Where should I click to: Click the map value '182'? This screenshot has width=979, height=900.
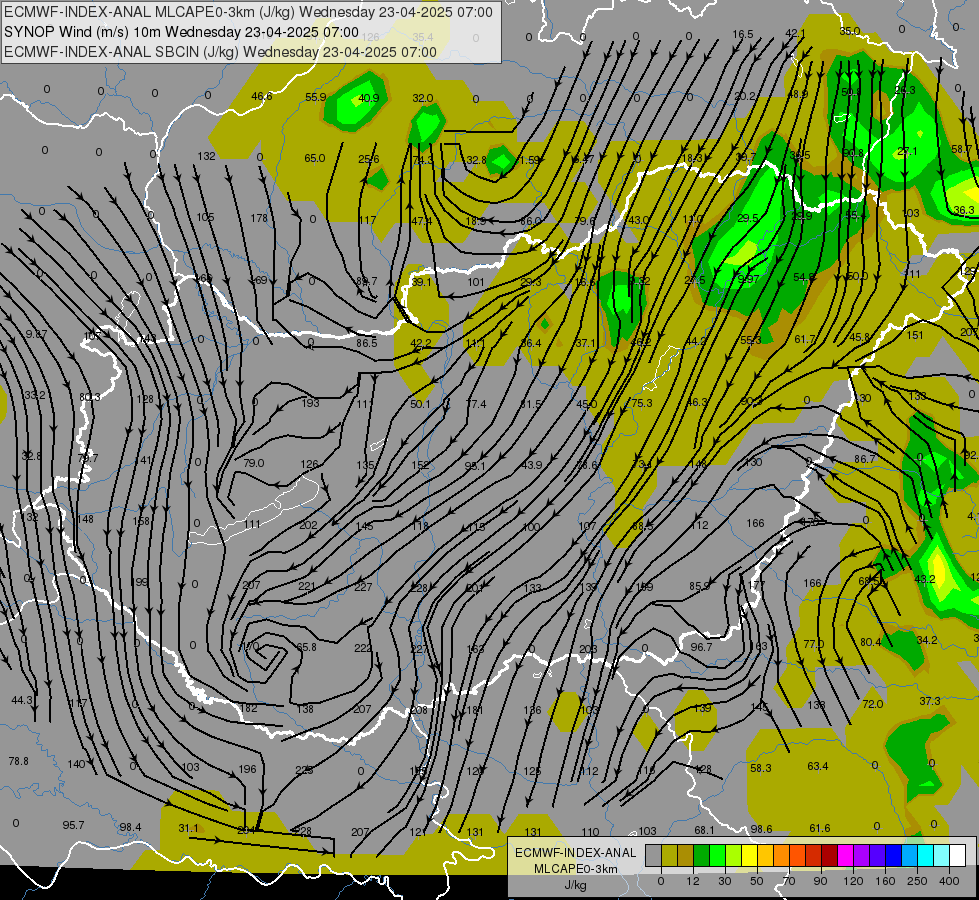tap(248, 708)
